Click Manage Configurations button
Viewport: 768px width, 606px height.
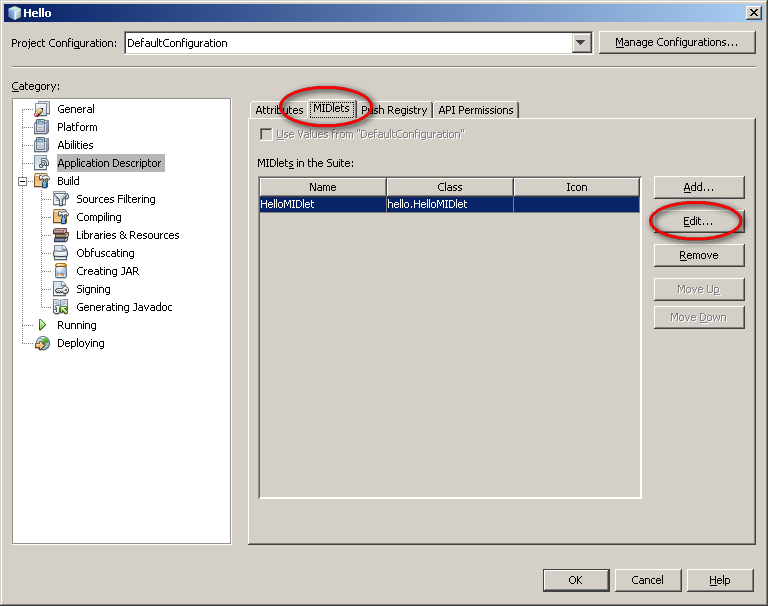[x=676, y=43]
